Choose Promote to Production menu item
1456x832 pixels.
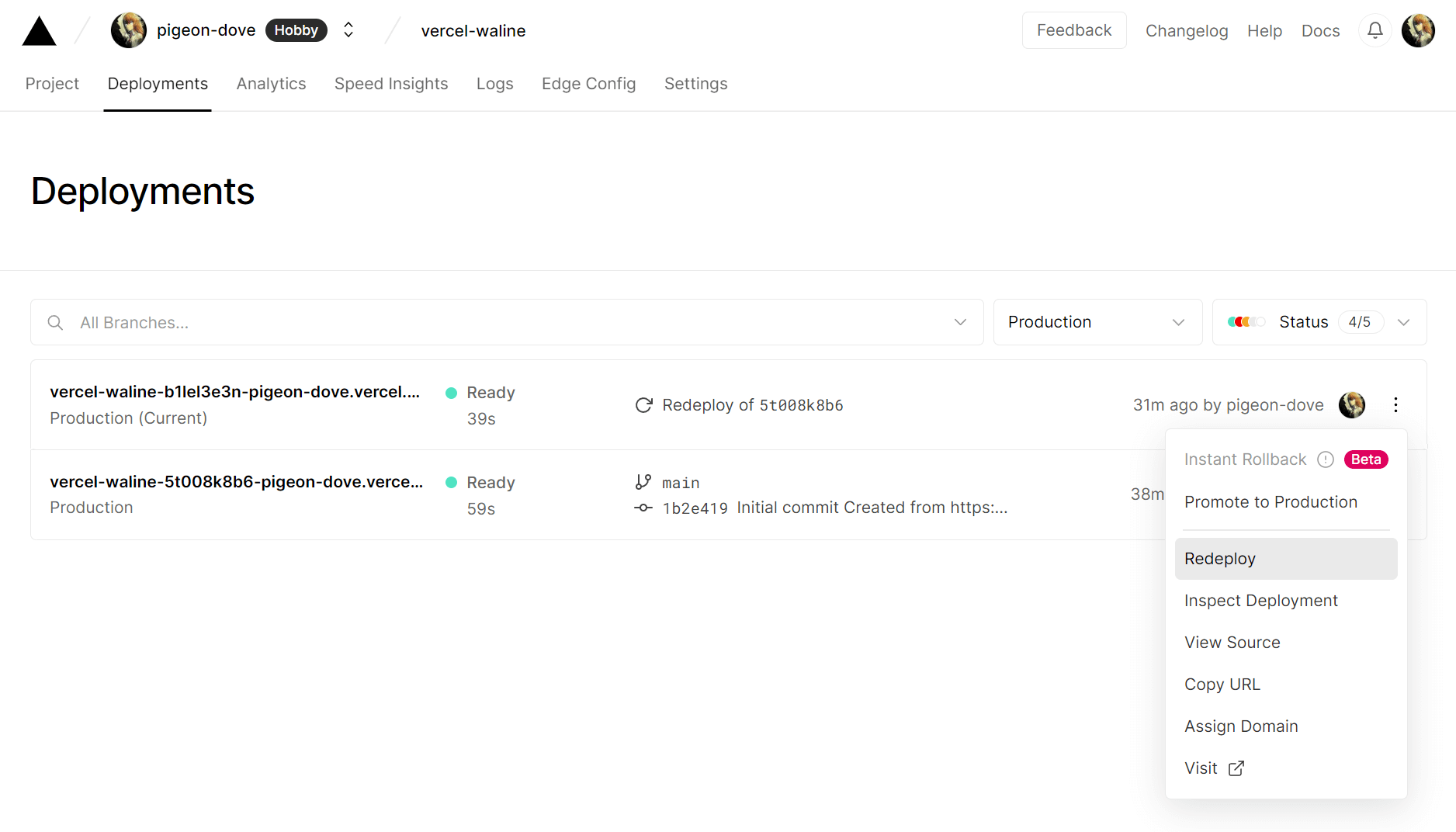coord(1271,502)
